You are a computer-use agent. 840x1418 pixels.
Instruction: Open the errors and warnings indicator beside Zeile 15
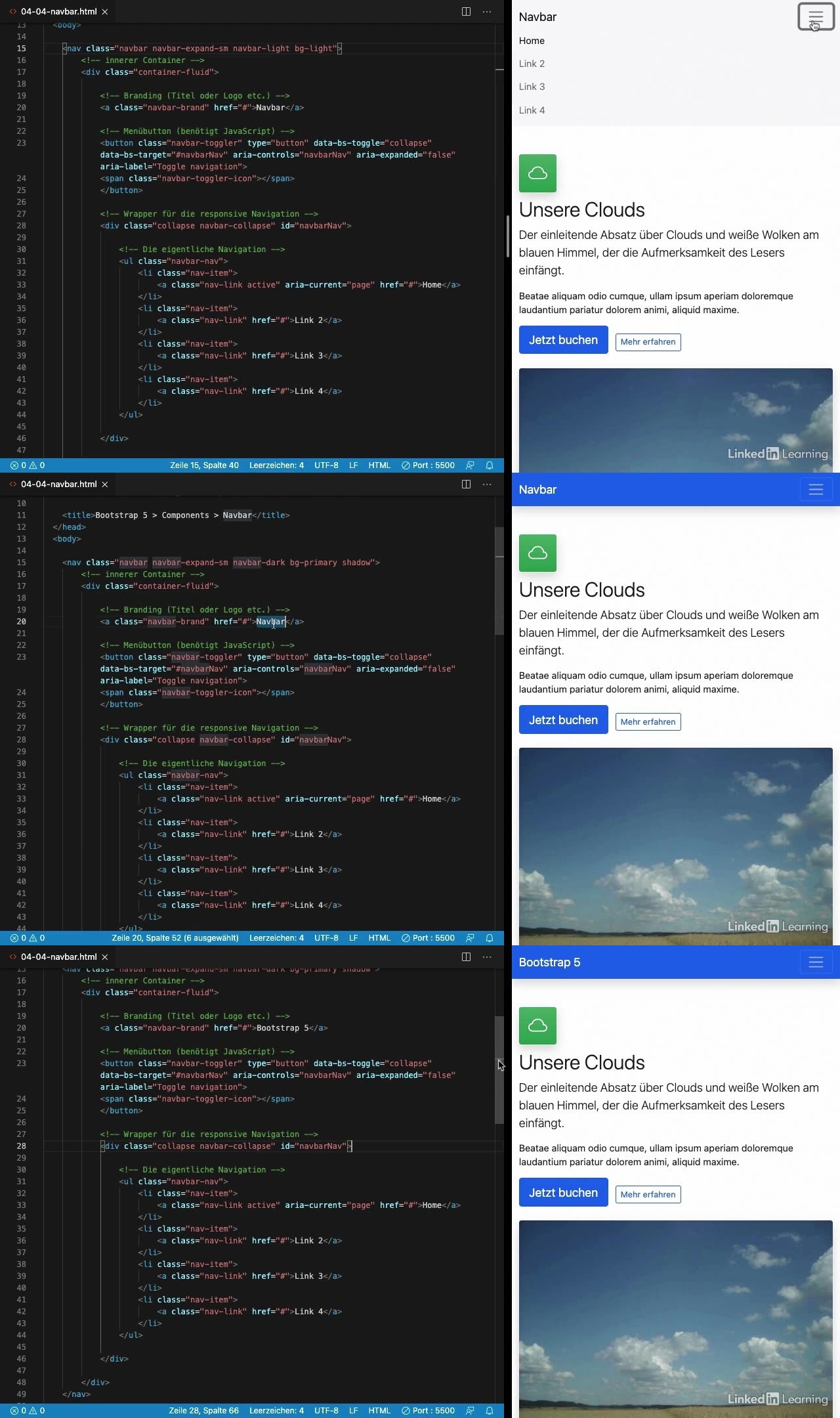coord(28,465)
